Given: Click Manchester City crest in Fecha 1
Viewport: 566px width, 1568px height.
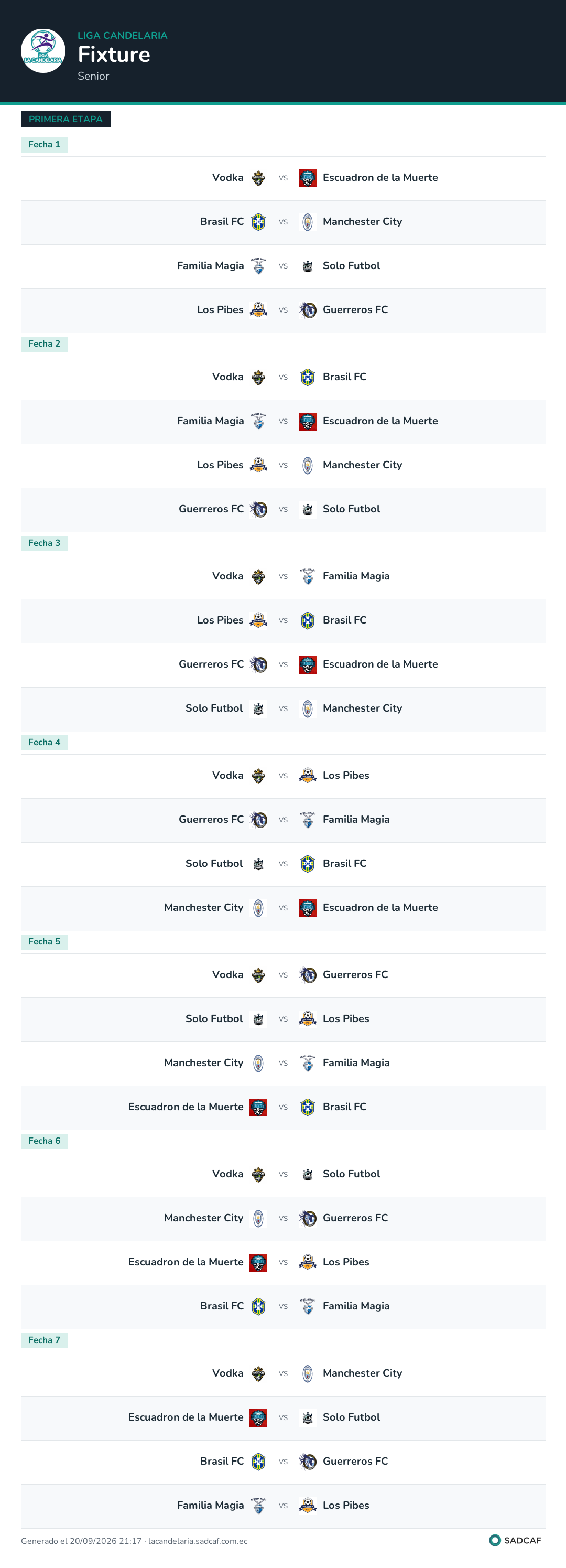Looking at the screenshot, I should (x=307, y=222).
